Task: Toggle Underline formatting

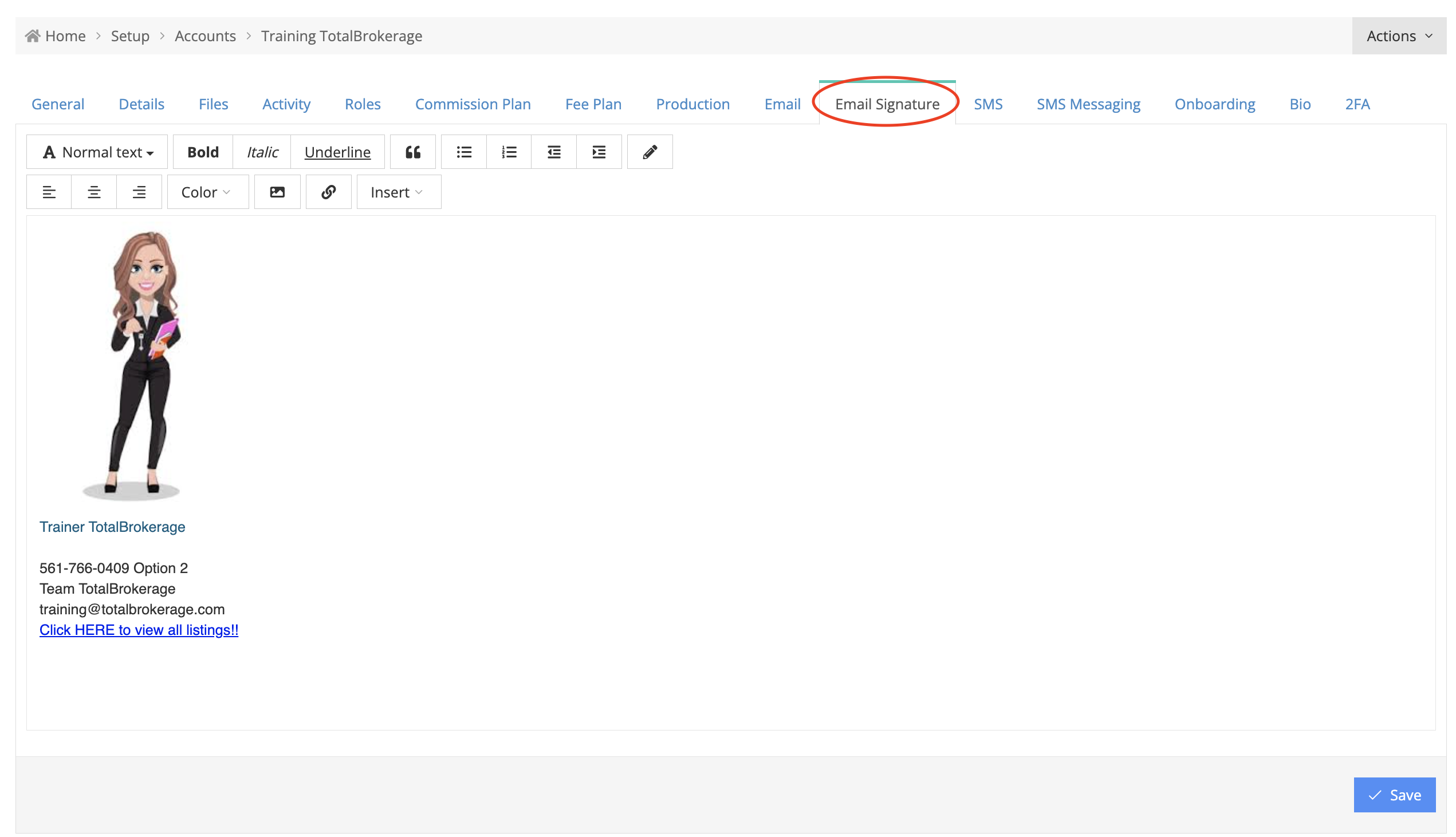Action: coord(337,152)
